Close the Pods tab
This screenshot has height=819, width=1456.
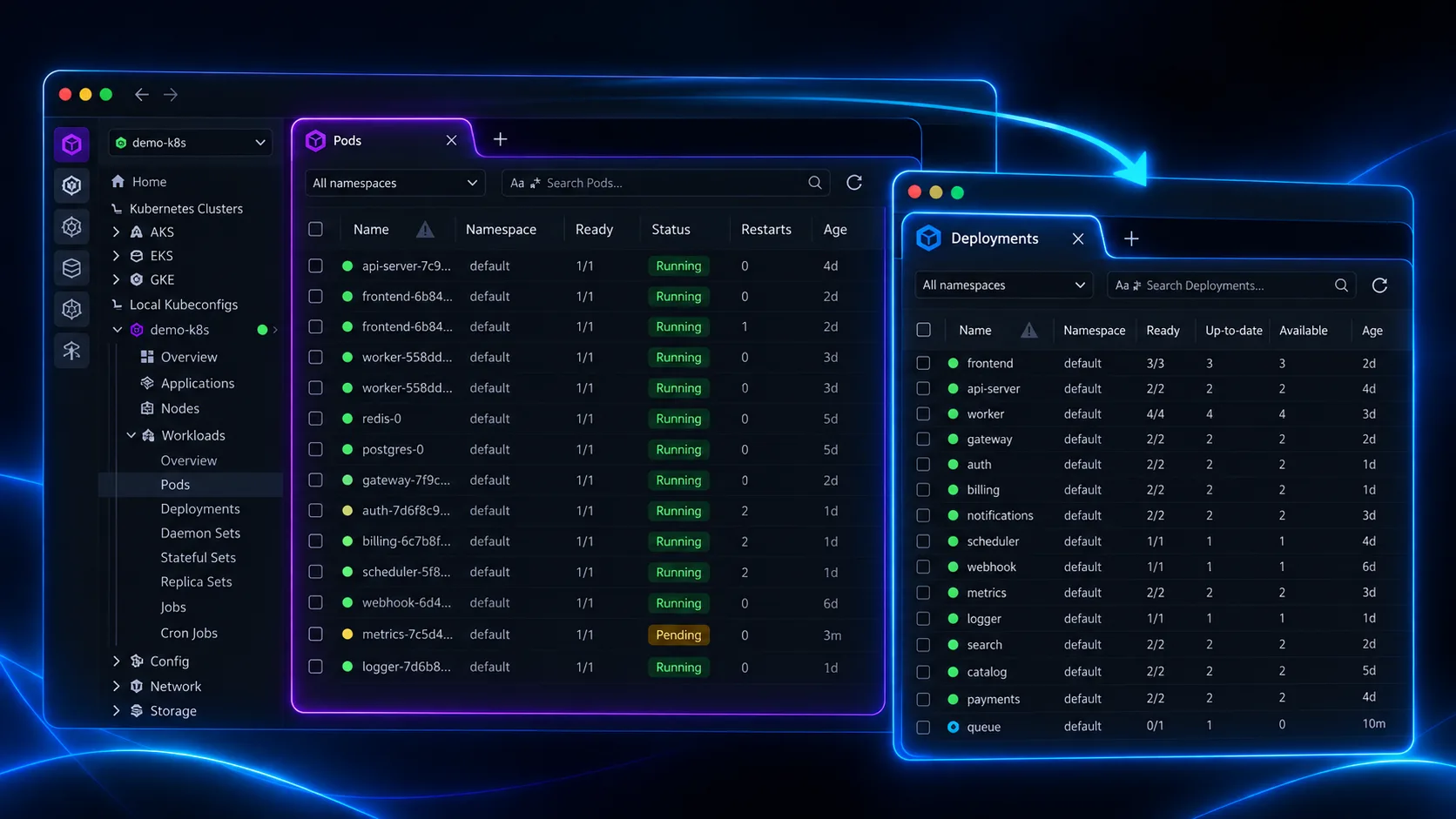(x=451, y=140)
